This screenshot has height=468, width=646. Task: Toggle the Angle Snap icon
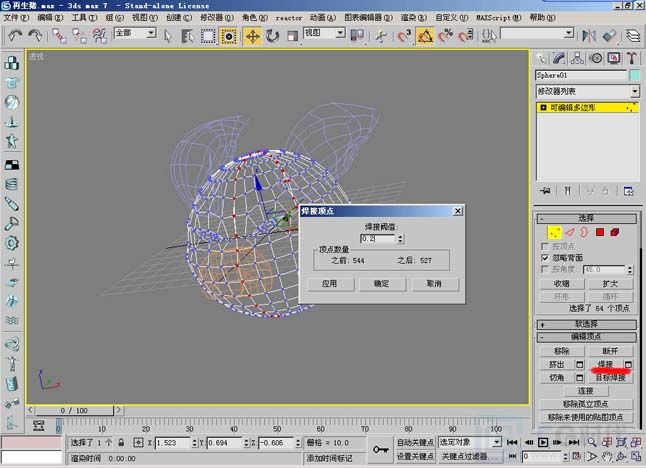pyautogui.click(x=425, y=36)
